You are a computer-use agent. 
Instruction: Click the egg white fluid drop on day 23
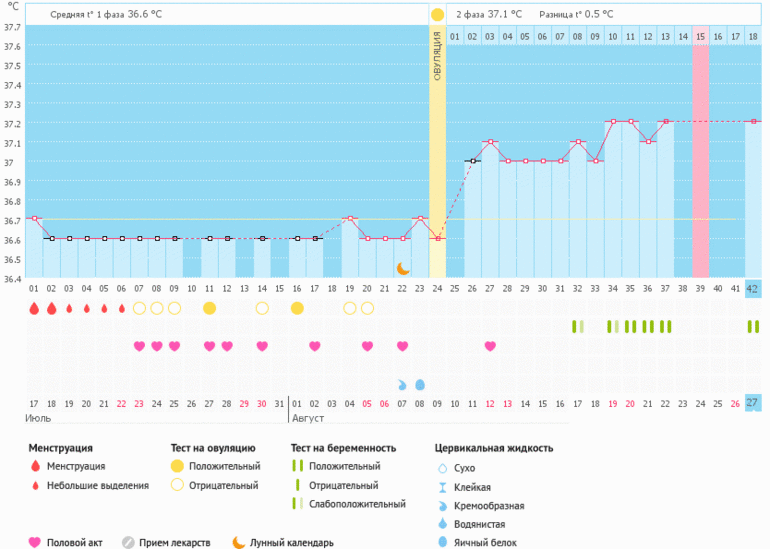coord(420,384)
